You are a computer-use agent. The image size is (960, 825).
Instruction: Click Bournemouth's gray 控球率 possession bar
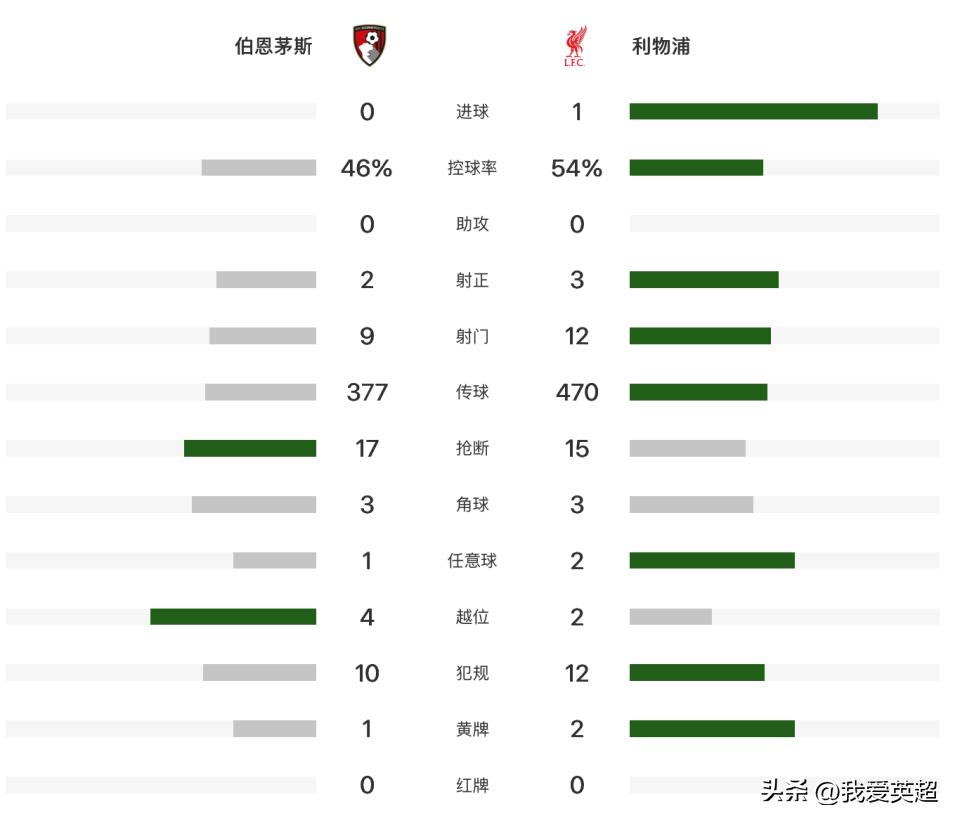259,168
